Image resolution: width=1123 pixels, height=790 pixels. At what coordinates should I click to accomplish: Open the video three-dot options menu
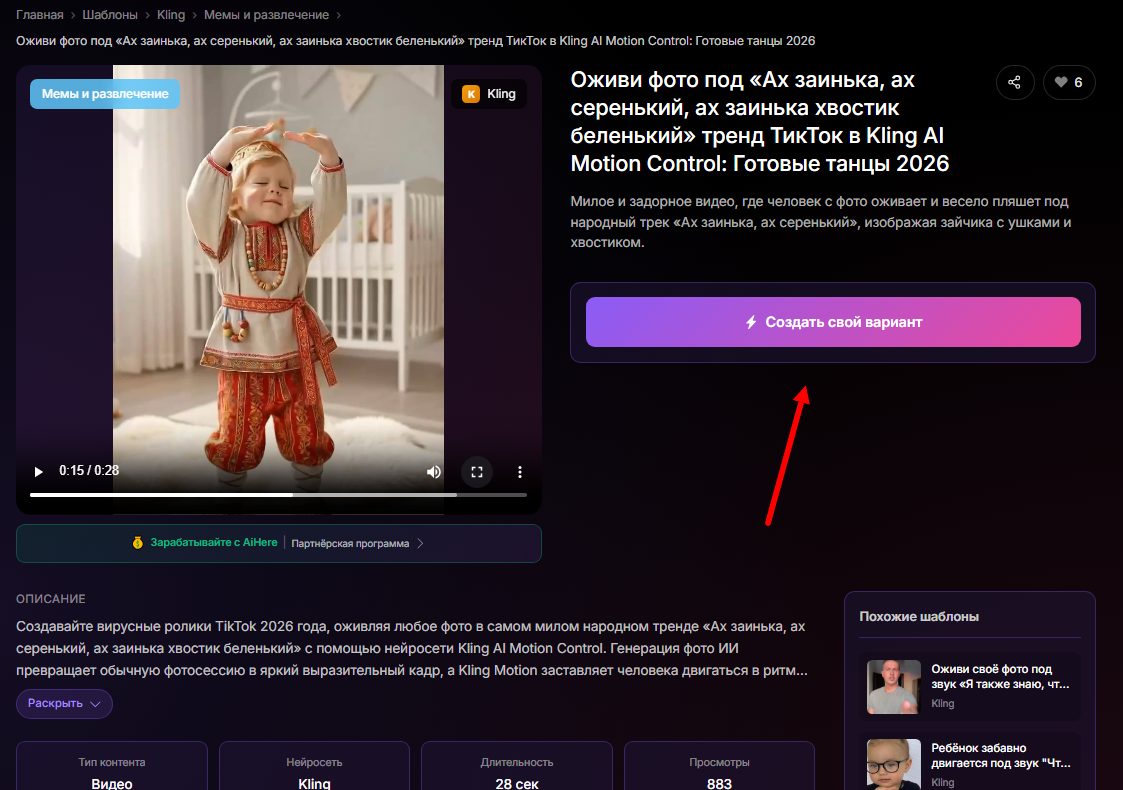point(520,472)
